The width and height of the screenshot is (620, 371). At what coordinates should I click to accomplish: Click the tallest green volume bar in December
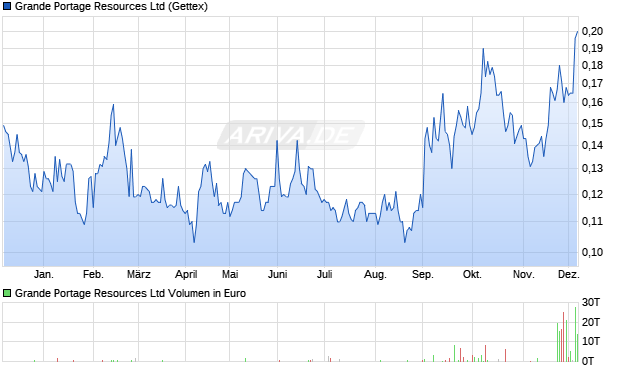[575, 334]
